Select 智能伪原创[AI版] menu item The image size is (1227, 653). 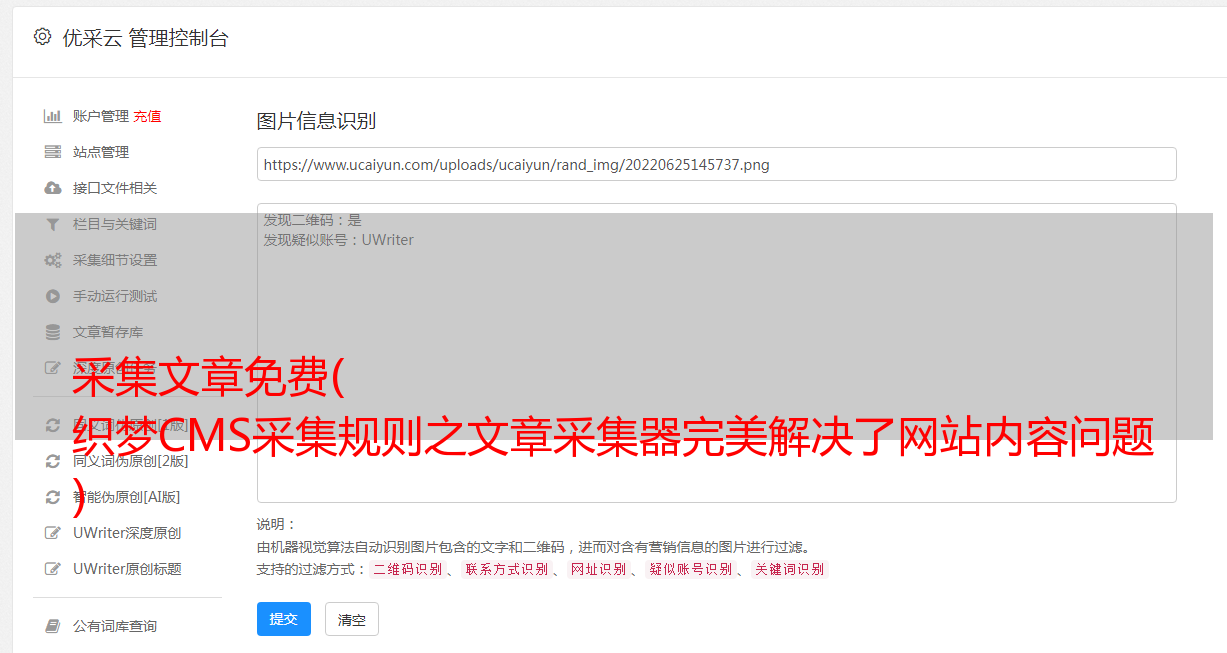coord(126,497)
